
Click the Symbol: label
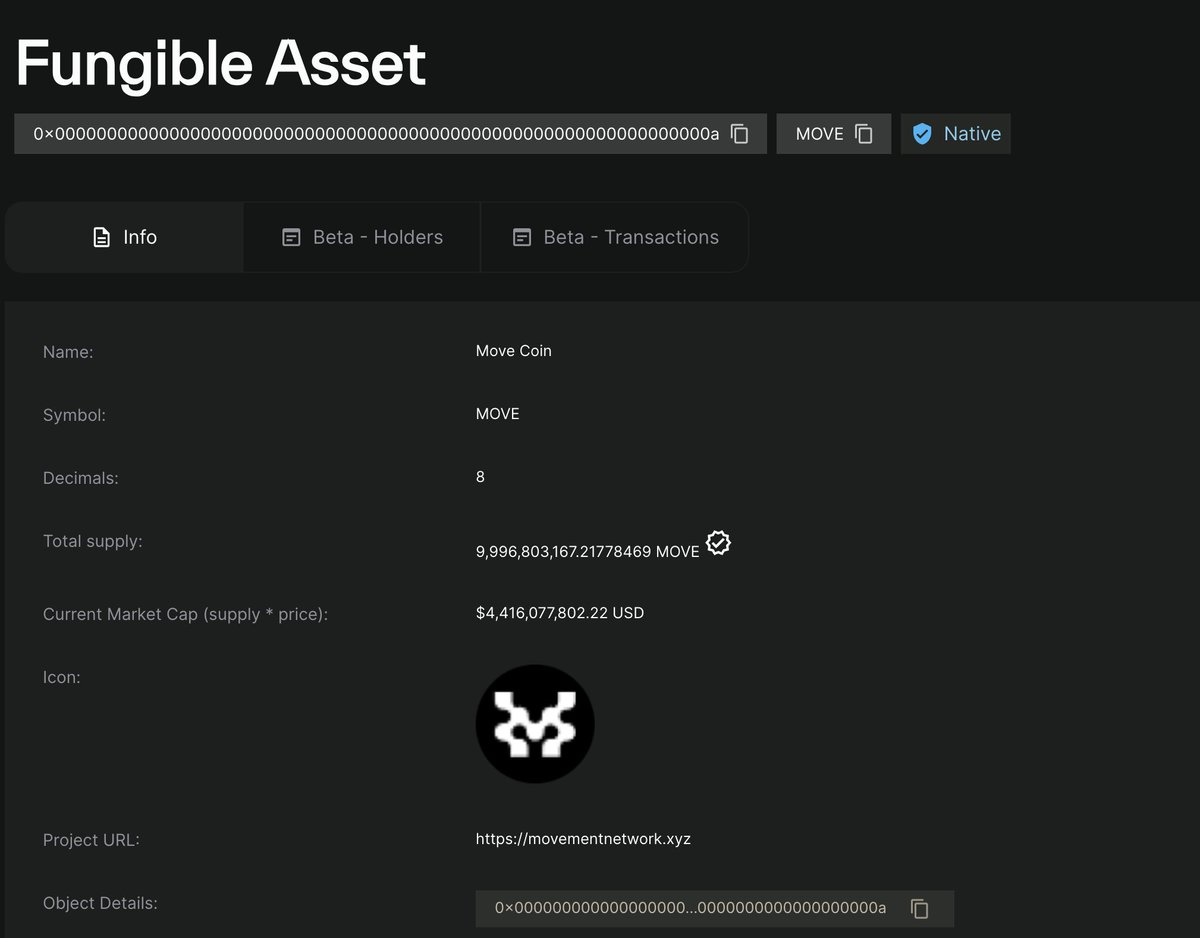tap(74, 415)
